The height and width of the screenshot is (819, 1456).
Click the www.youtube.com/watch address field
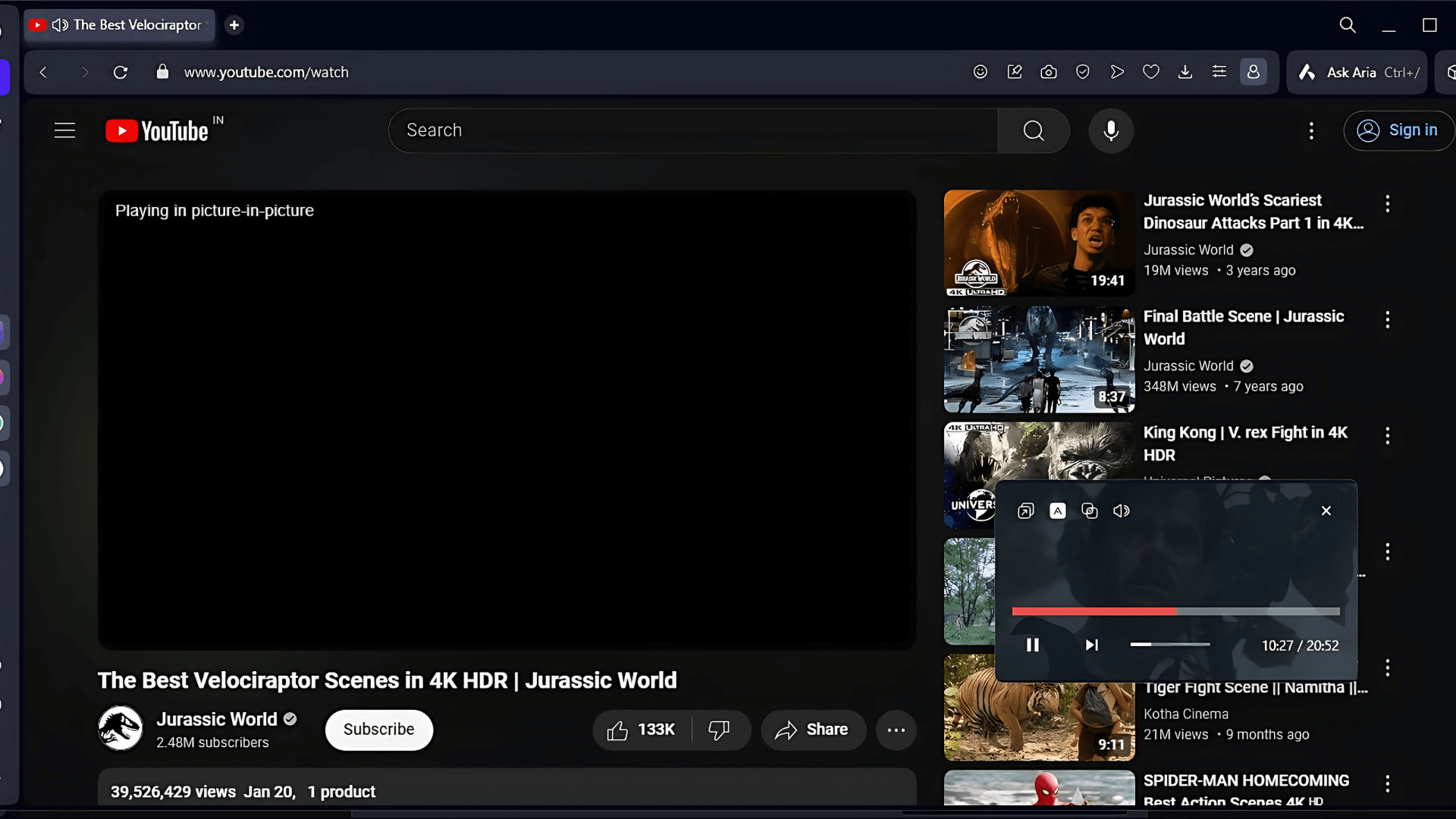point(266,72)
